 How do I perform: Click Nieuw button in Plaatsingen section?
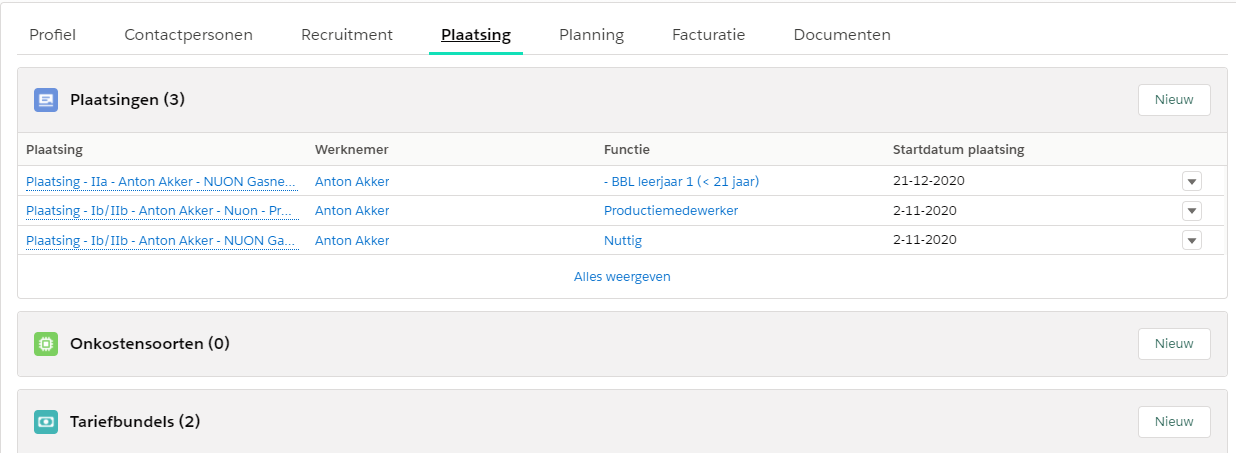(x=1173, y=100)
